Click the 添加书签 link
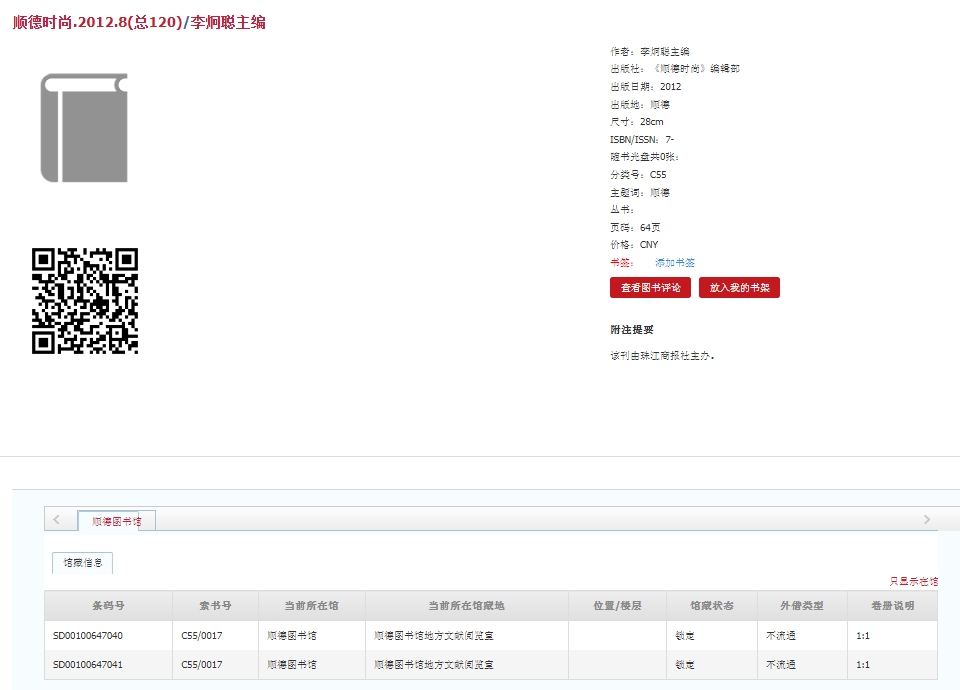The image size is (960, 690). [x=675, y=263]
